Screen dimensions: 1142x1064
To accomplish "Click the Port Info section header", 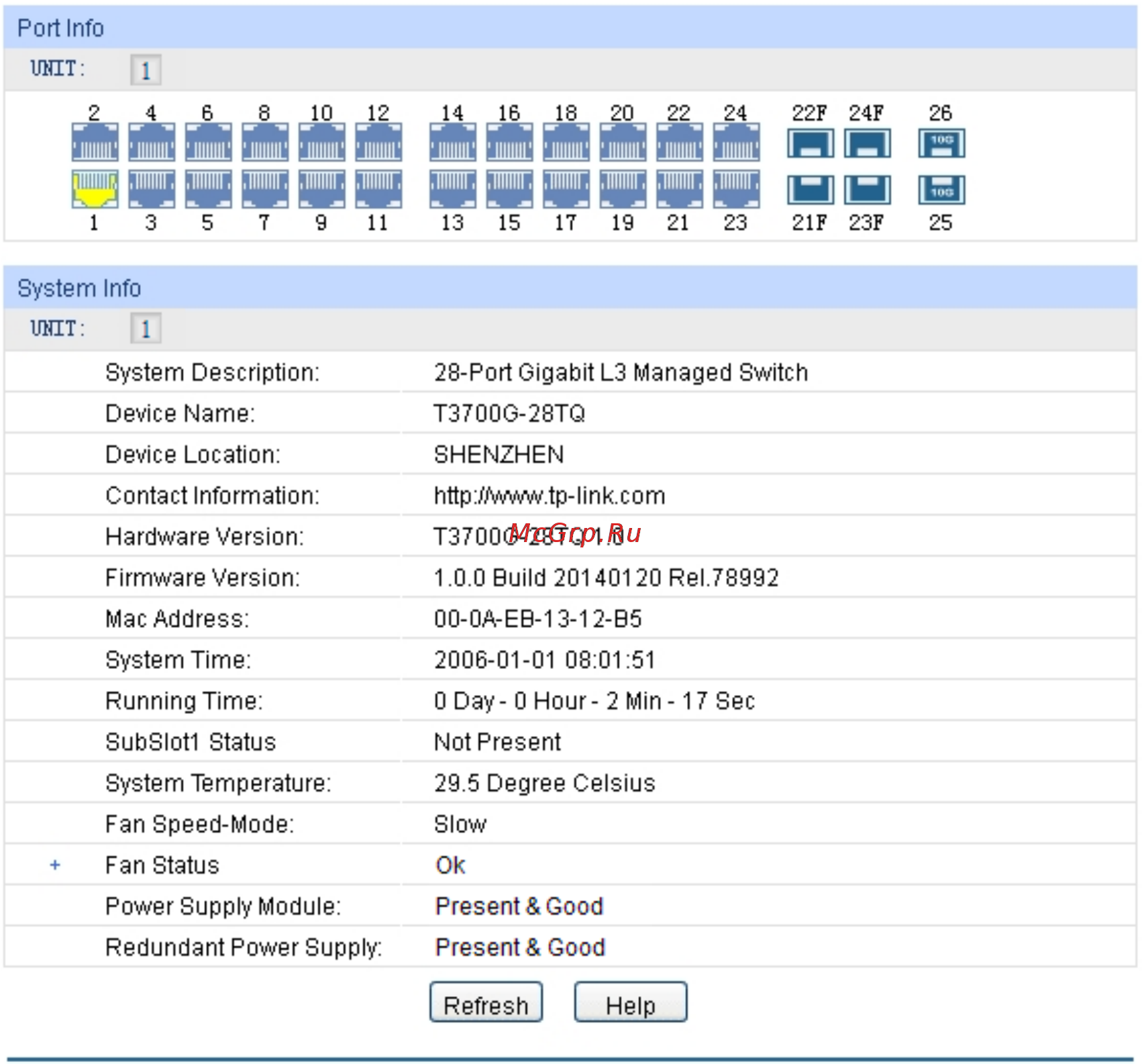I will 570,28.
